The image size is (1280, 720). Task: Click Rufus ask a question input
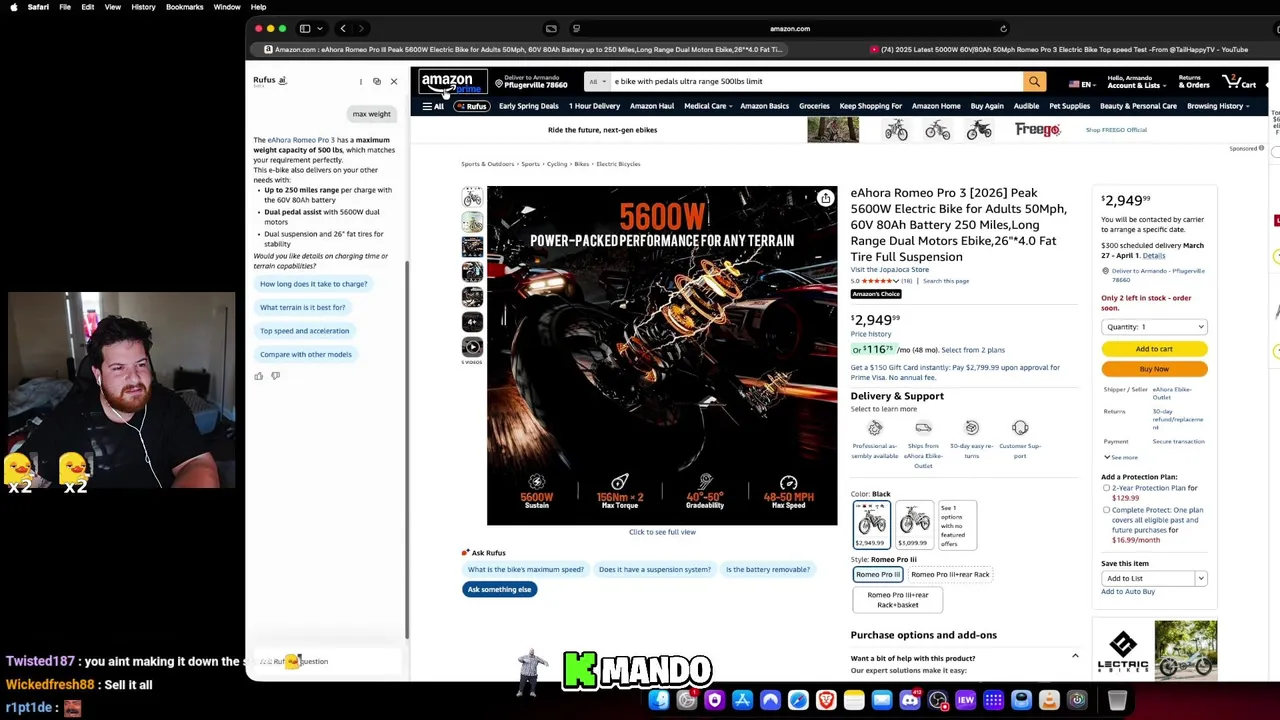point(326,661)
